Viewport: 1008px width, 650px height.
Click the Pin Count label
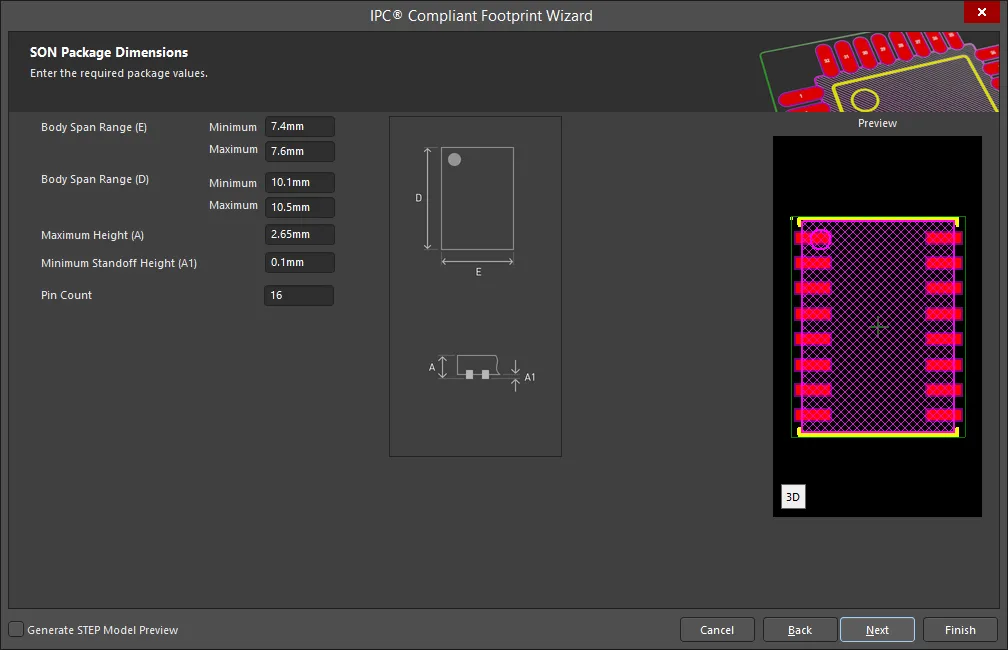click(66, 295)
